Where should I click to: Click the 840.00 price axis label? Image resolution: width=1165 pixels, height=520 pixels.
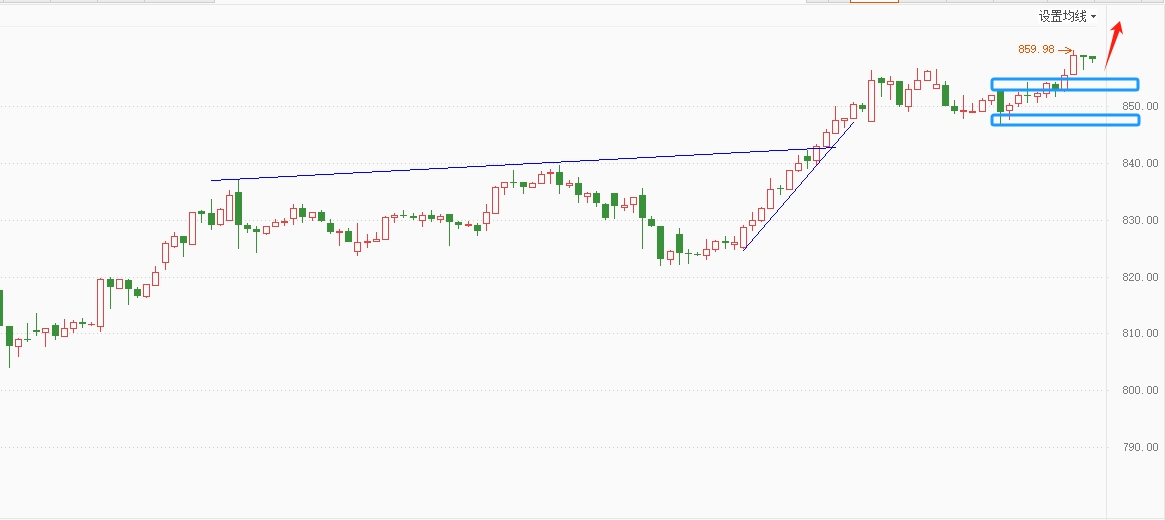coord(1140,163)
